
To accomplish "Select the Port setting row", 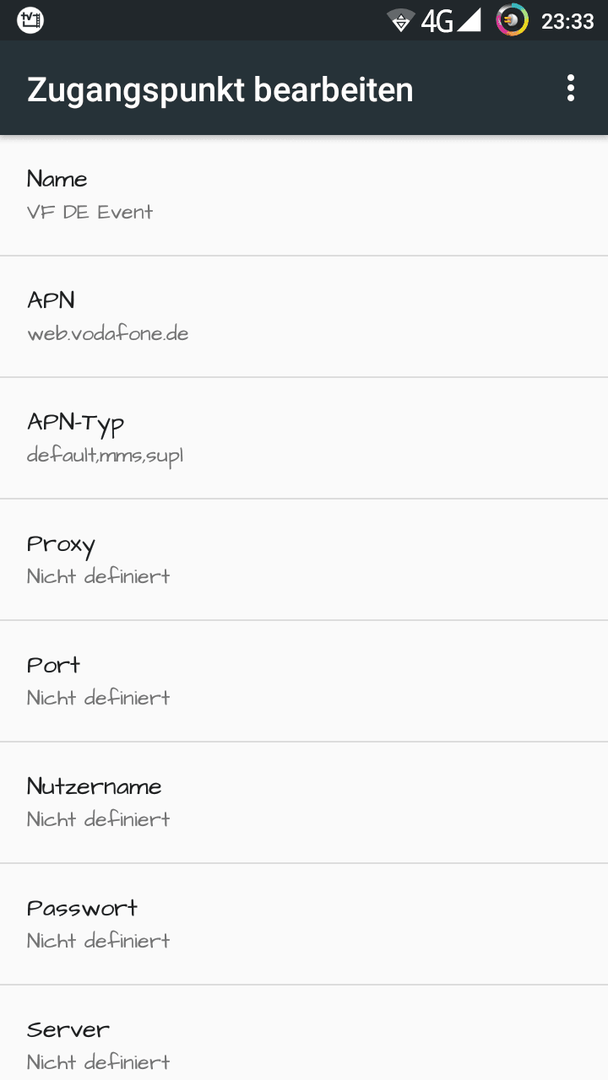I will [x=304, y=681].
